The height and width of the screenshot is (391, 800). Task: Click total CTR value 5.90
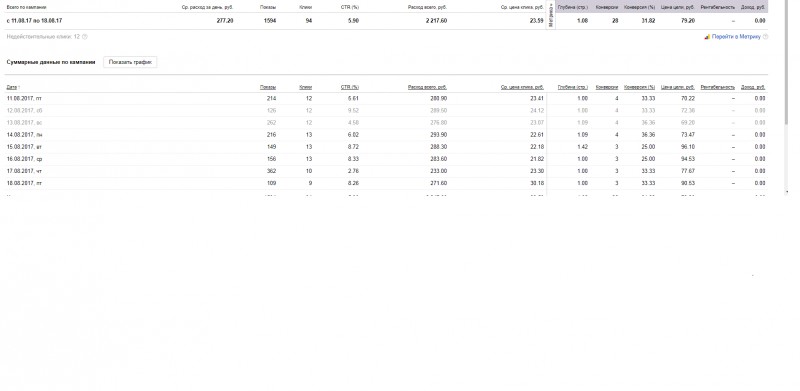[353, 21]
